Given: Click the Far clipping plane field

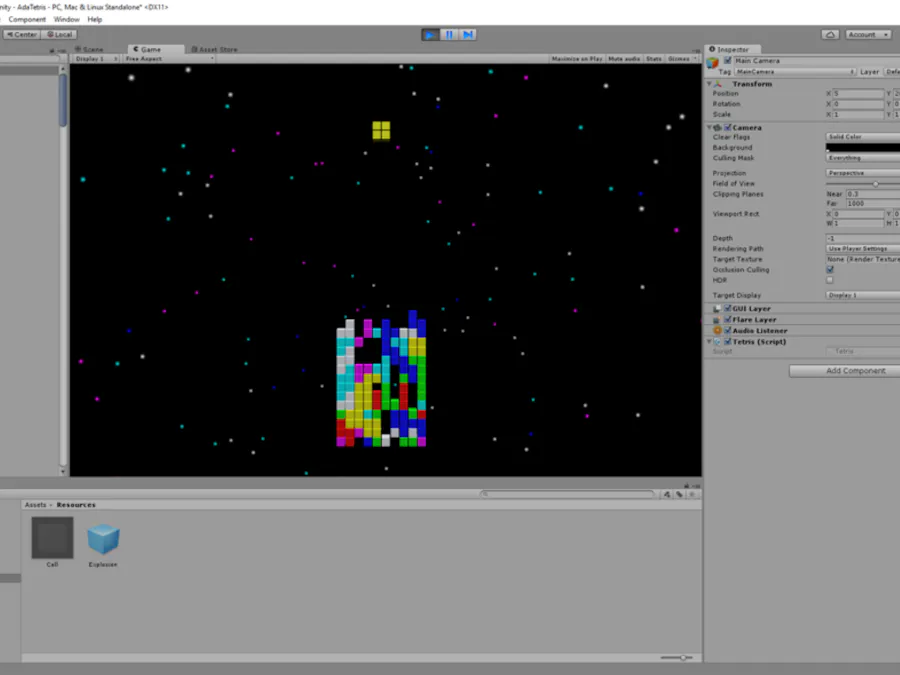Looking at the screenshot, I should click(x=873, y=203).
